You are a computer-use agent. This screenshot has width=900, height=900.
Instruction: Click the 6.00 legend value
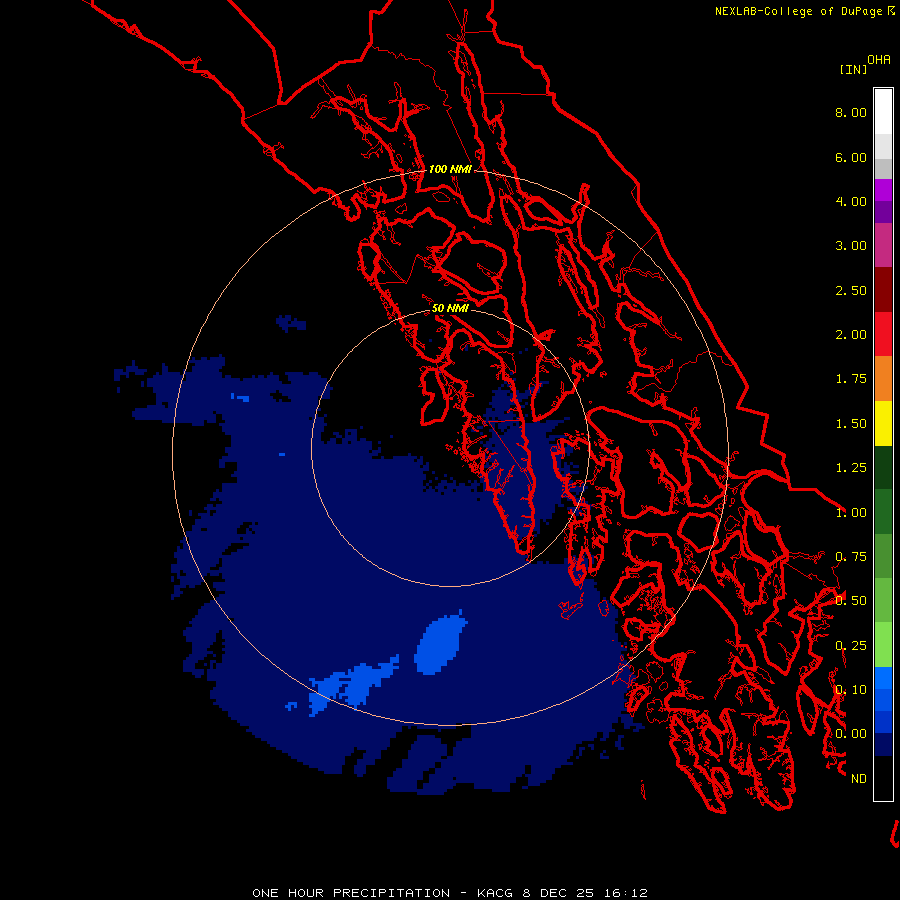point(851,157)
